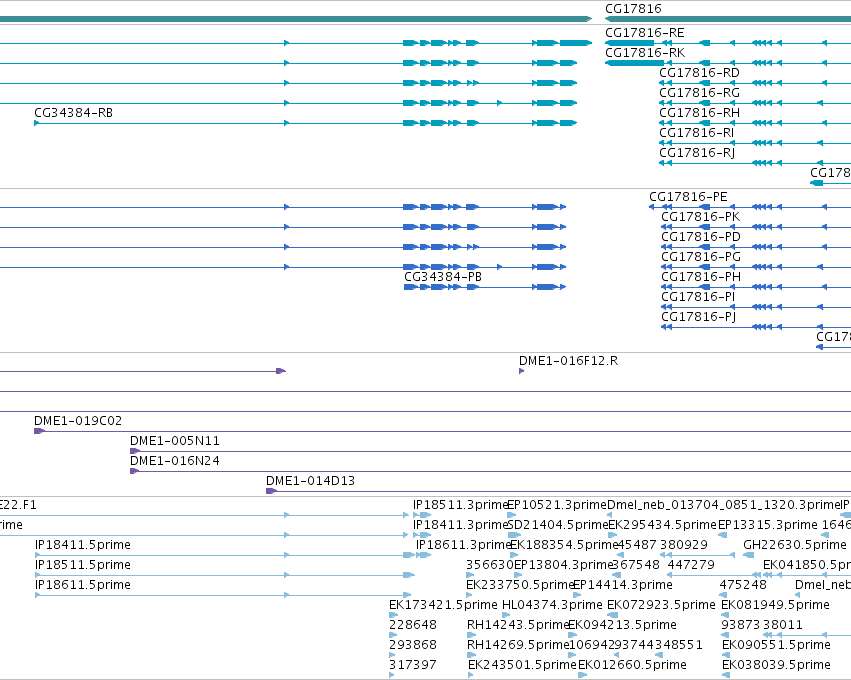Image resolution: width=851 pixels, height=680 pixels.
Task: Click the feature labeled 293868
Action: [x=412, y=646]
